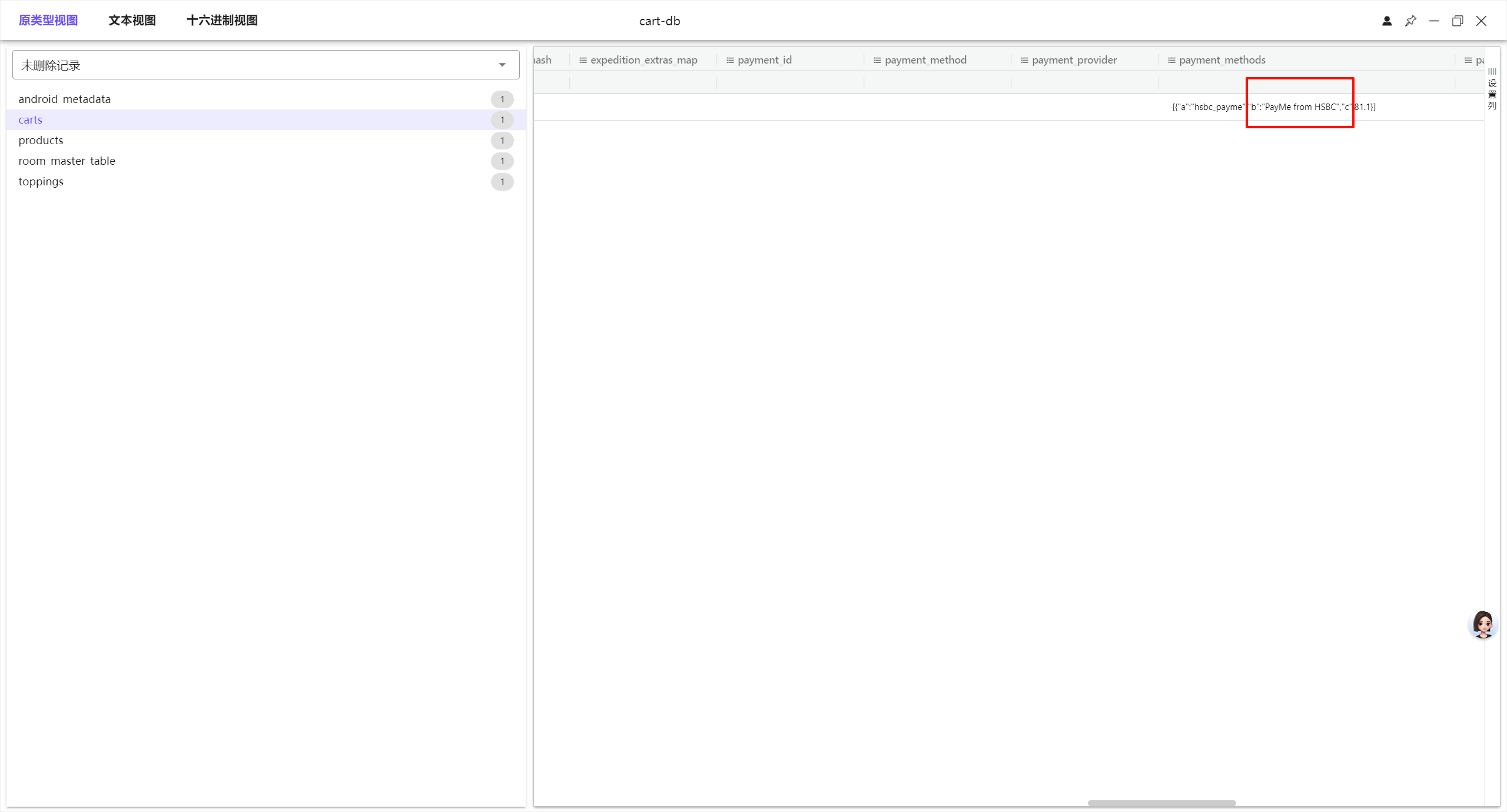Select the android metadata table

[65, 99]
